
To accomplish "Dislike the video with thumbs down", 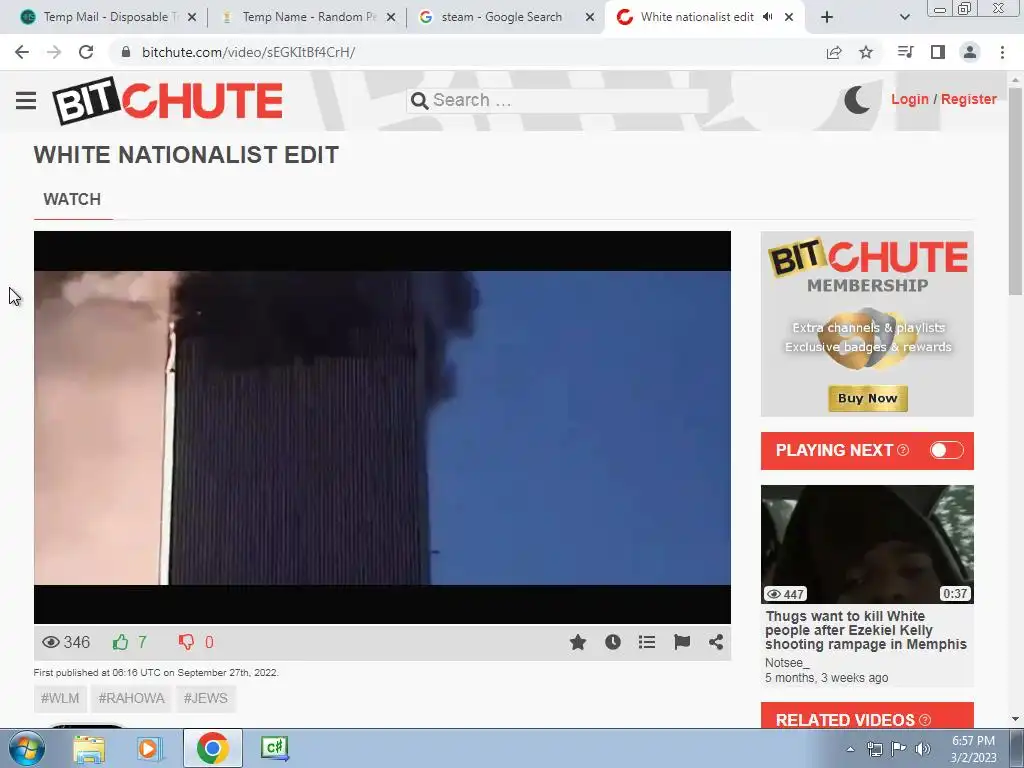I will (x=187, y=642).
